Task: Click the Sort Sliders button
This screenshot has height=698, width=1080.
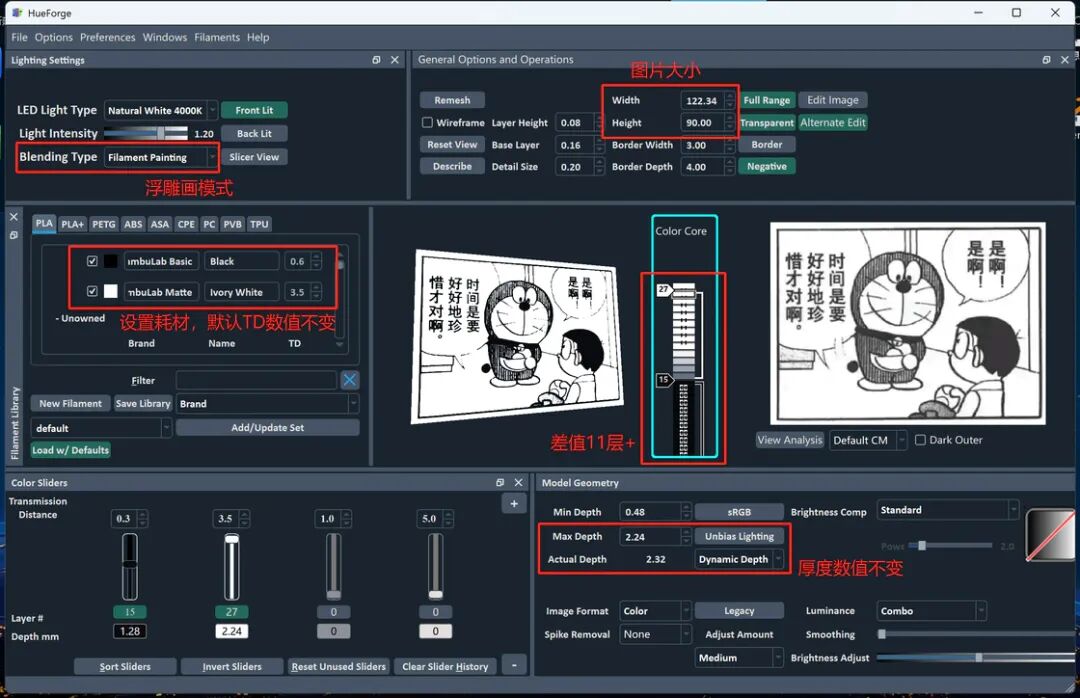Action: point(125,666)
